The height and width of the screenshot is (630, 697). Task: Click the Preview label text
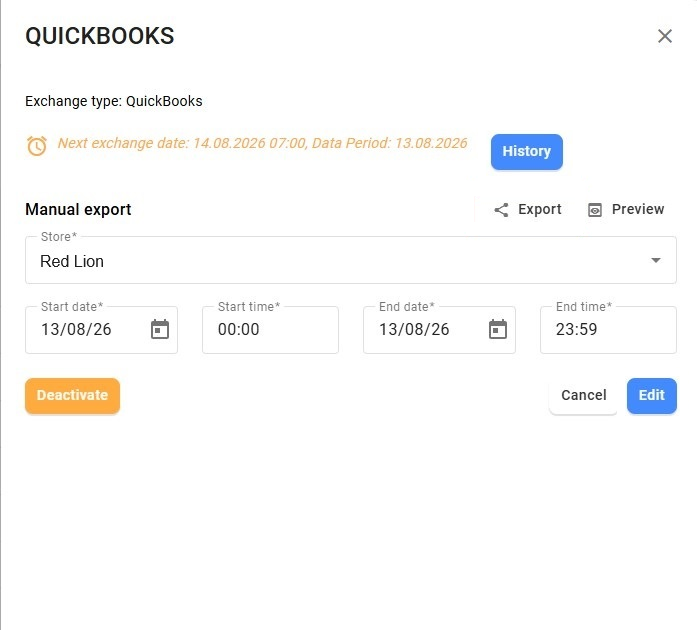638,209
